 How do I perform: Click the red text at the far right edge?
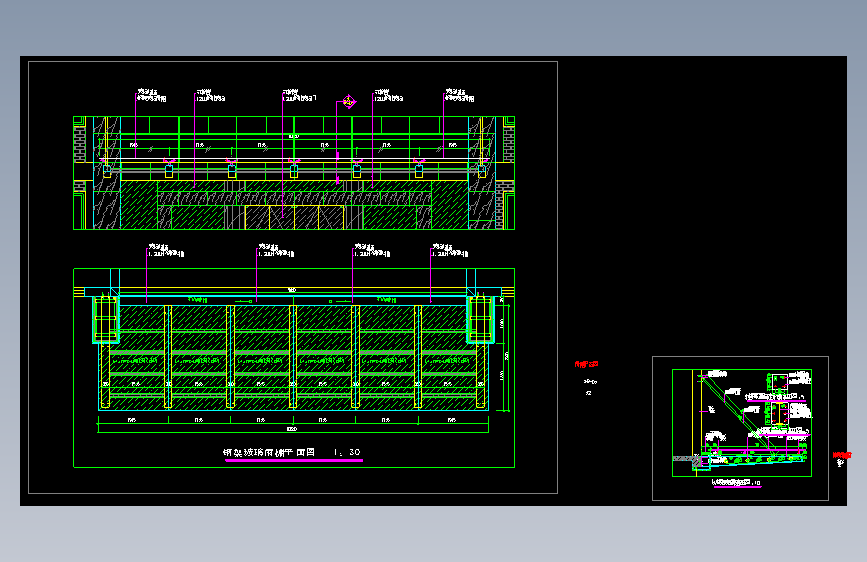coord(842,455)
